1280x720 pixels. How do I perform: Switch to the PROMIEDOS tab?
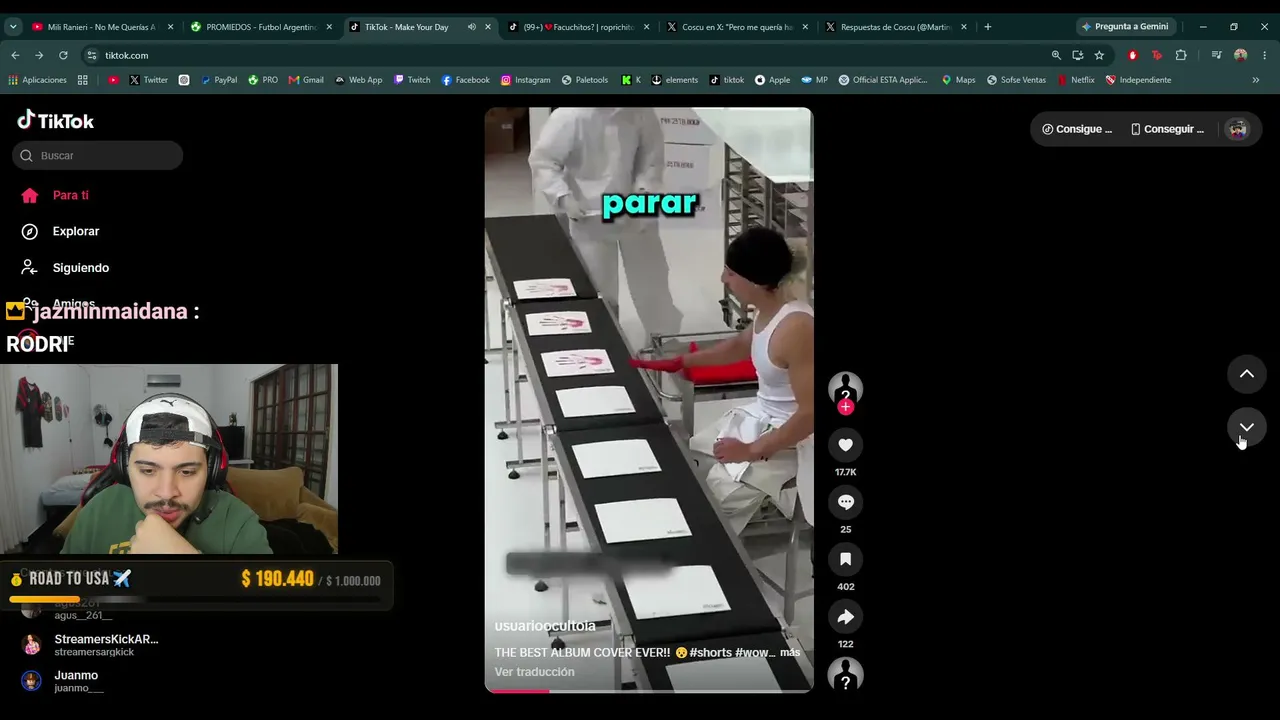[261, 27]
